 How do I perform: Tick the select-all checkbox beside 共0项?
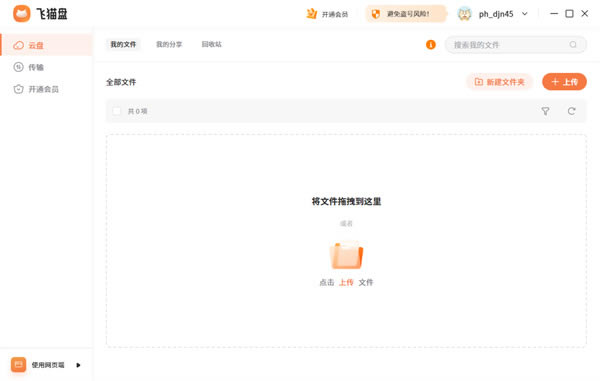click(117, 111)
